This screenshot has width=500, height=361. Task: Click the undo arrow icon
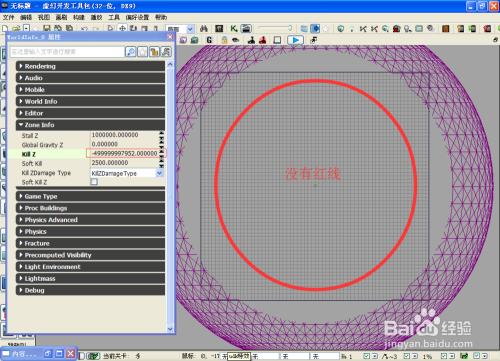[x=85, y=29]
